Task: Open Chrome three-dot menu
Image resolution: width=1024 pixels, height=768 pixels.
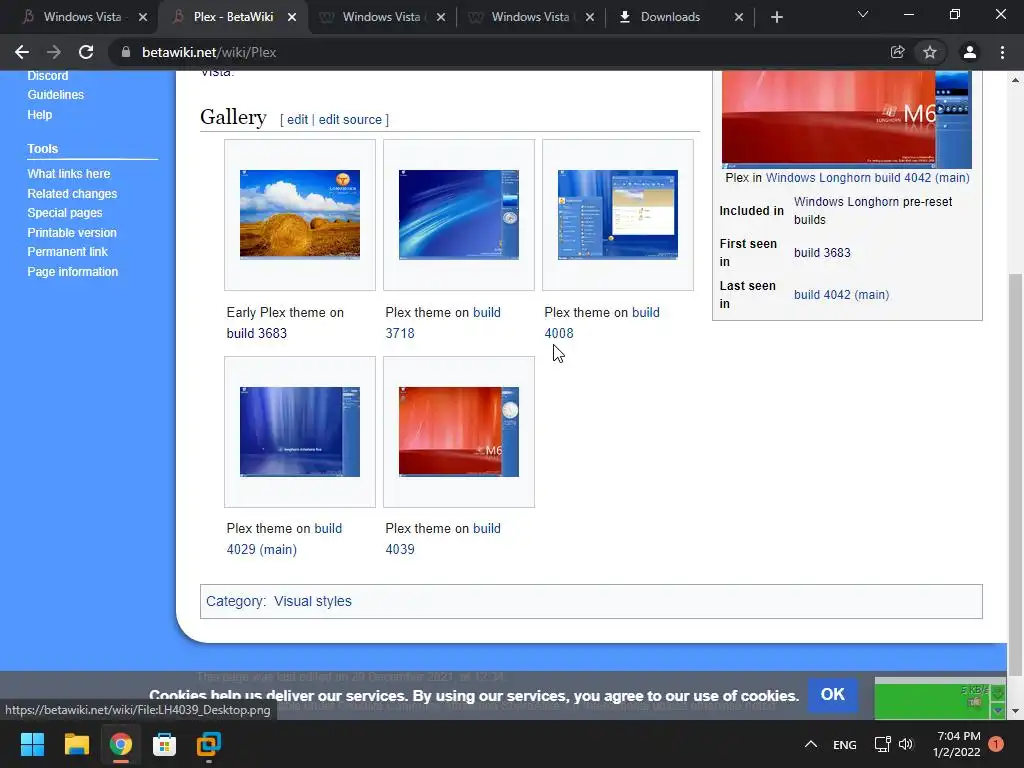Action: (1002, 52)
